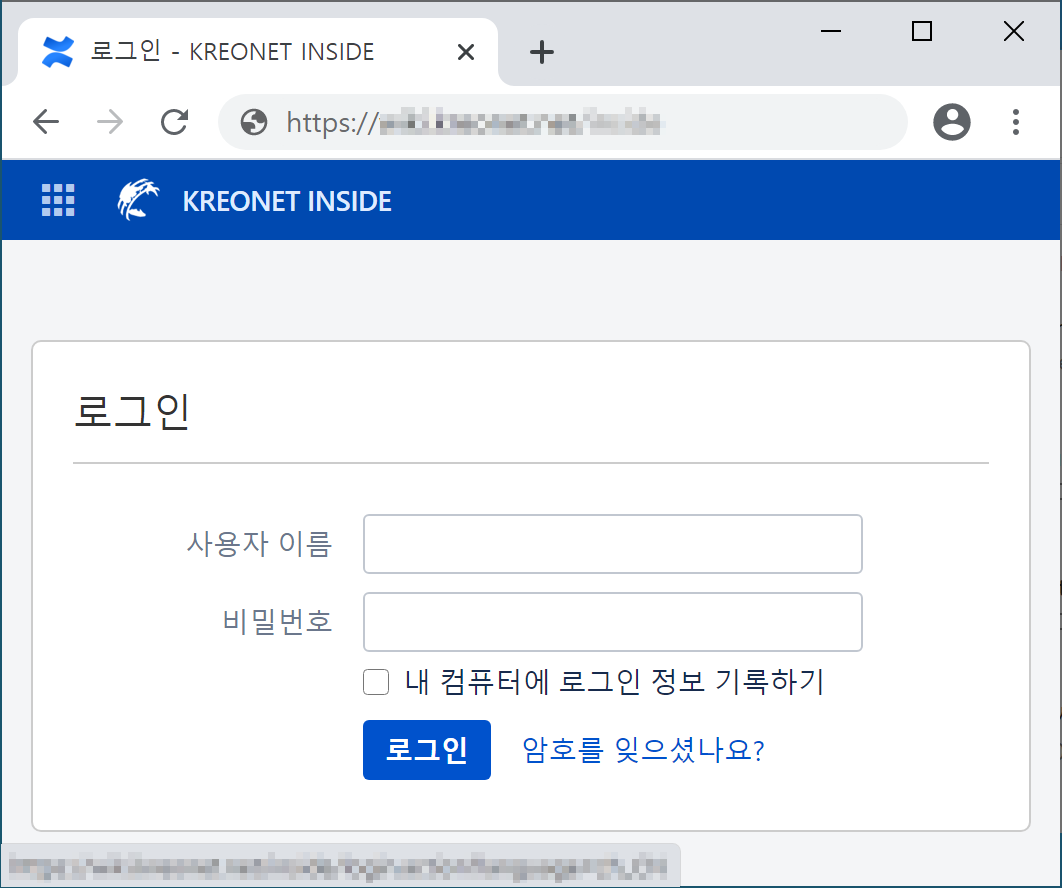Image resolution: width=1062 pixels, height=888 pixels.
Task: Click the browser forward arrow
Action: click(110, 122)
